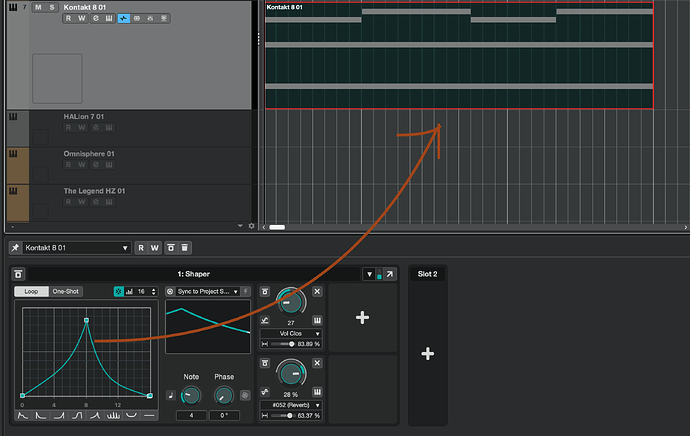690x436 pixels.
Task: Open track list settings gear
Action: click(252, 226)
